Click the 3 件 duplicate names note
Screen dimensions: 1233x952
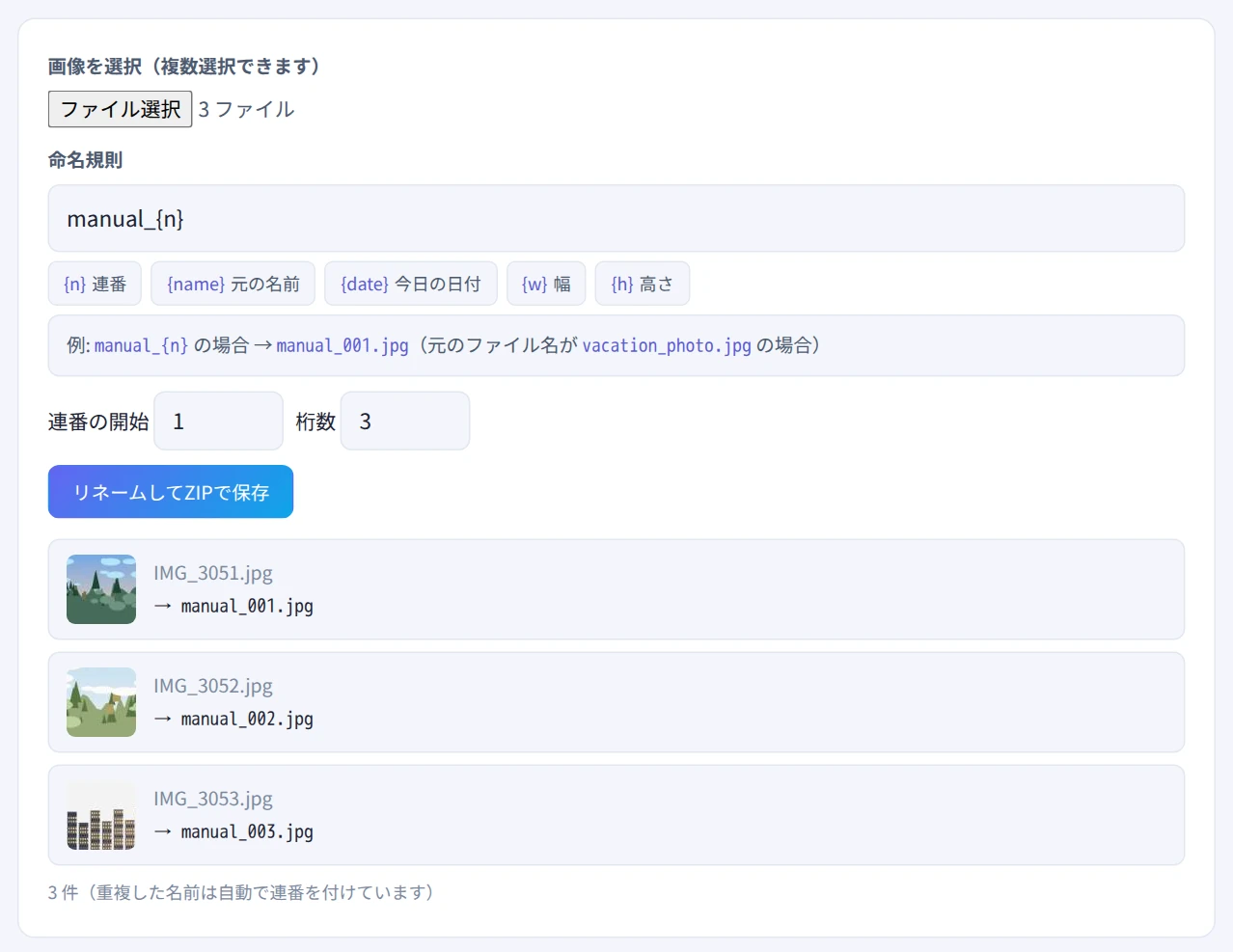point(241,892)
